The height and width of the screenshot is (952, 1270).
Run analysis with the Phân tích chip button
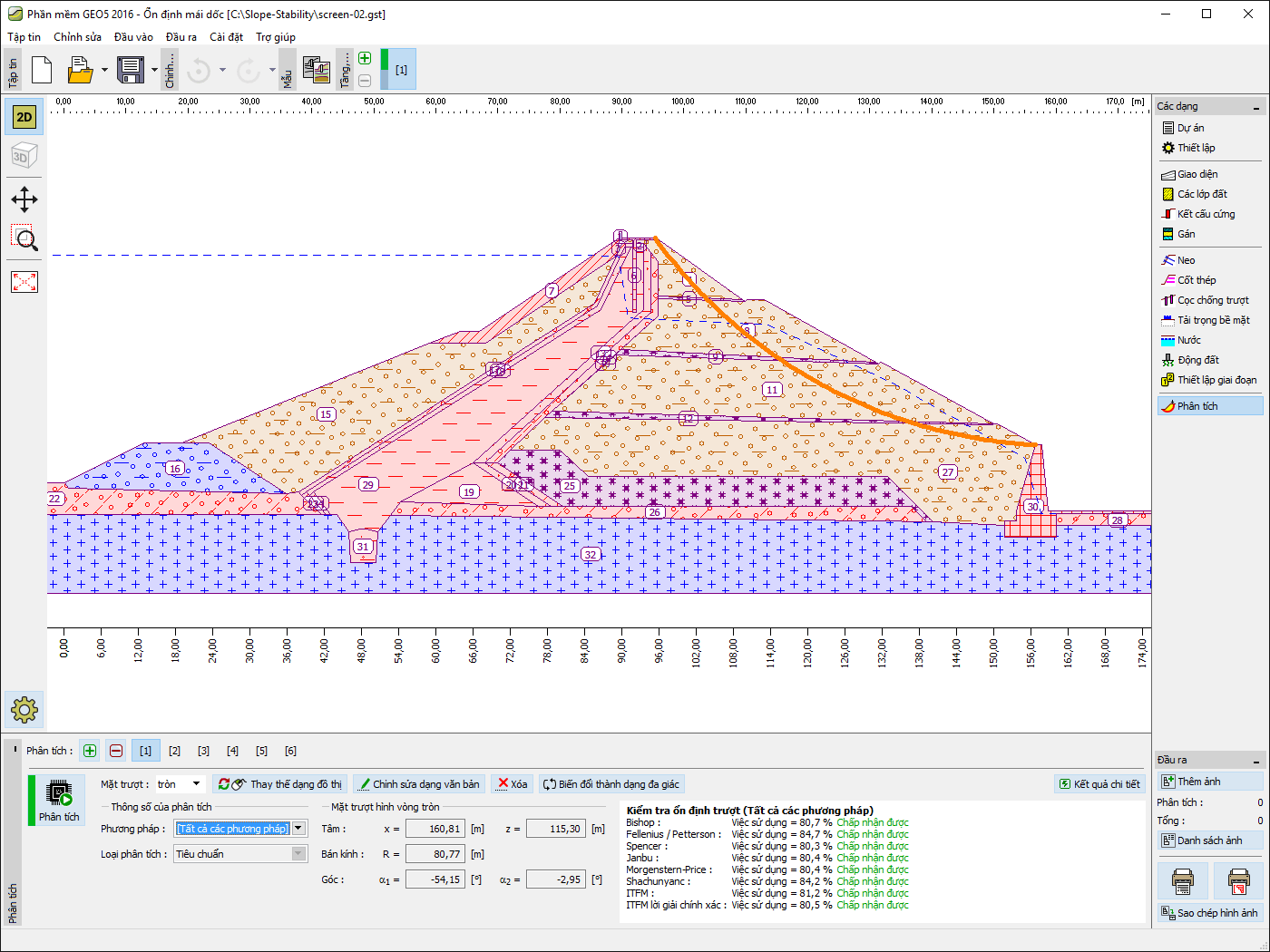59,800
